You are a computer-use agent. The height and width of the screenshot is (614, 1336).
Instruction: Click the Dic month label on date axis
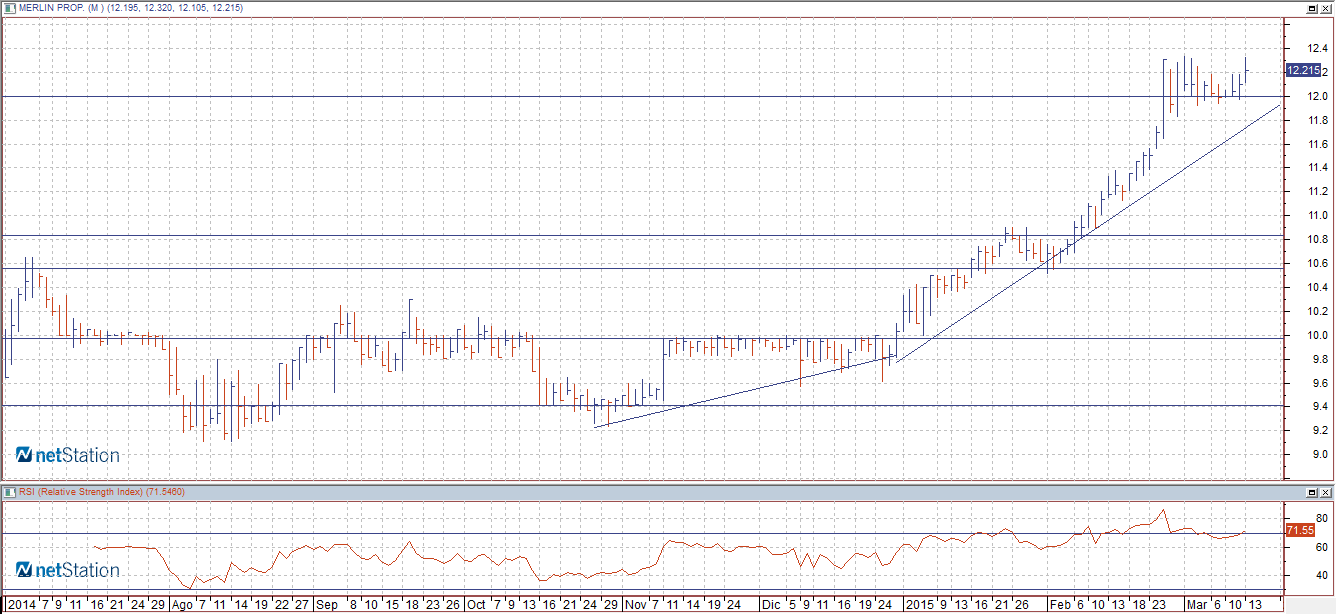coord(770,605)
